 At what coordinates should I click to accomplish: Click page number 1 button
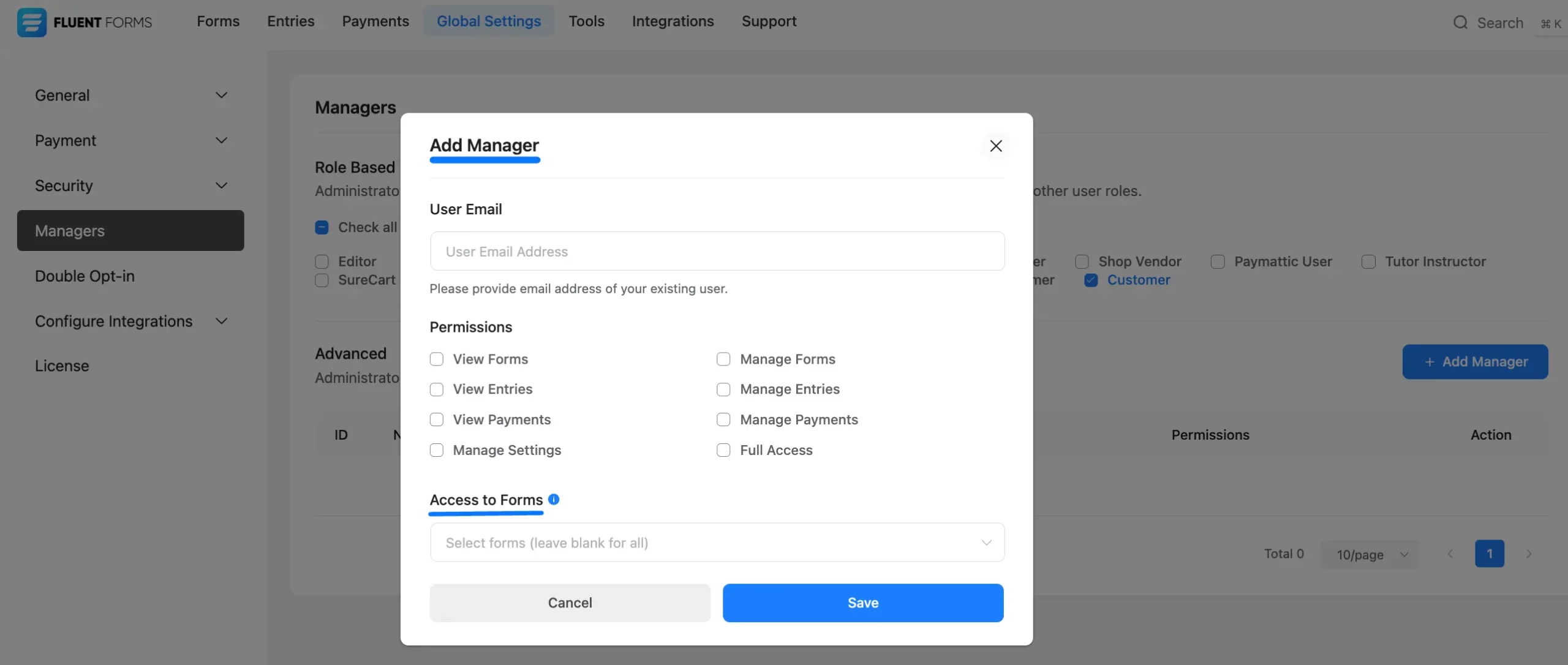pos(1489,554)
